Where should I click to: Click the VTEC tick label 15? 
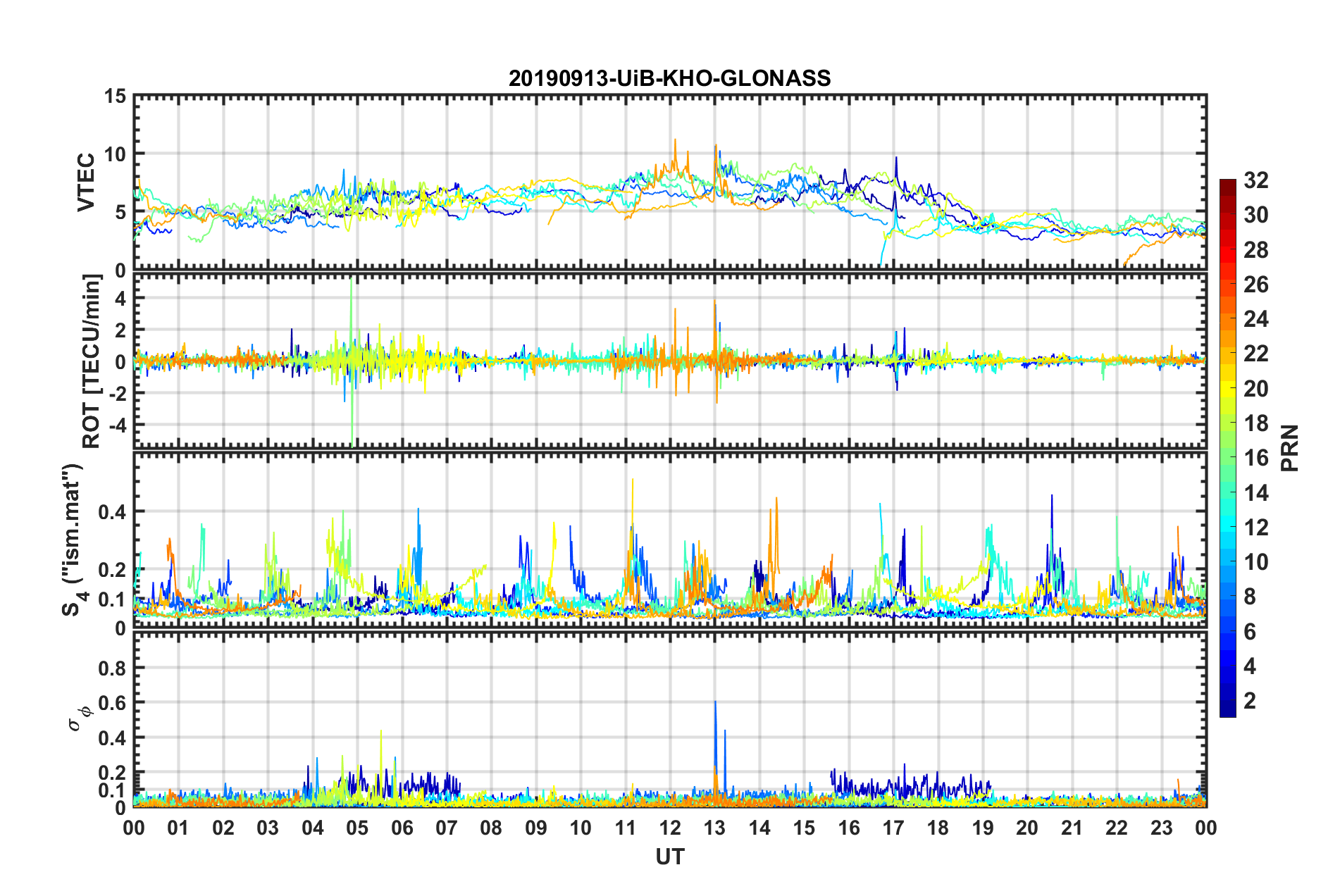click(114, 97)
